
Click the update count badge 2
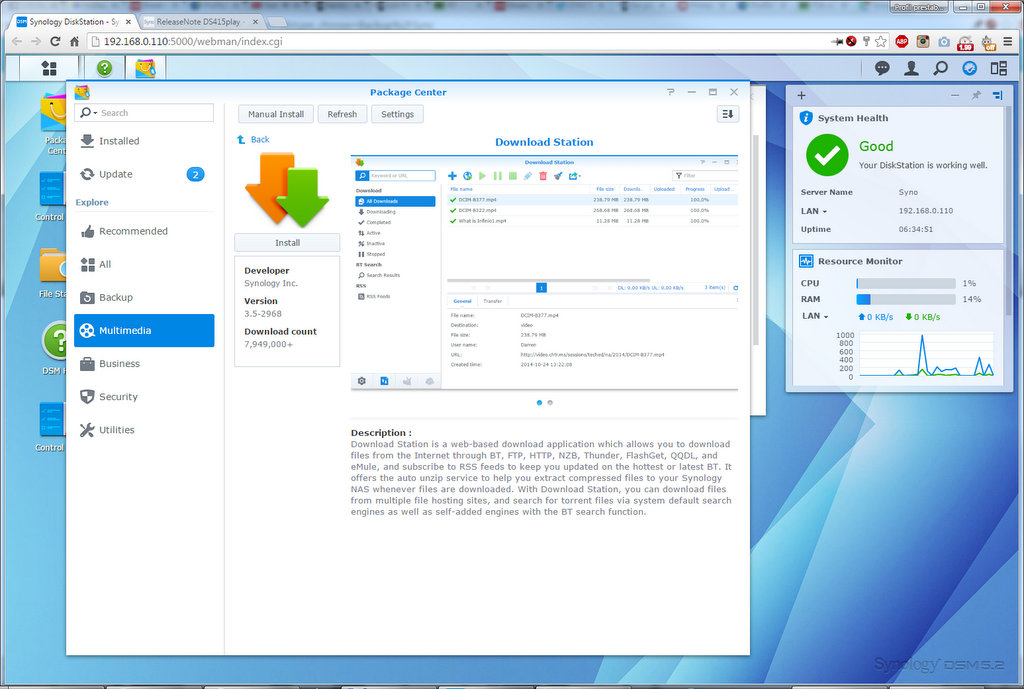[x=195, y=174]
